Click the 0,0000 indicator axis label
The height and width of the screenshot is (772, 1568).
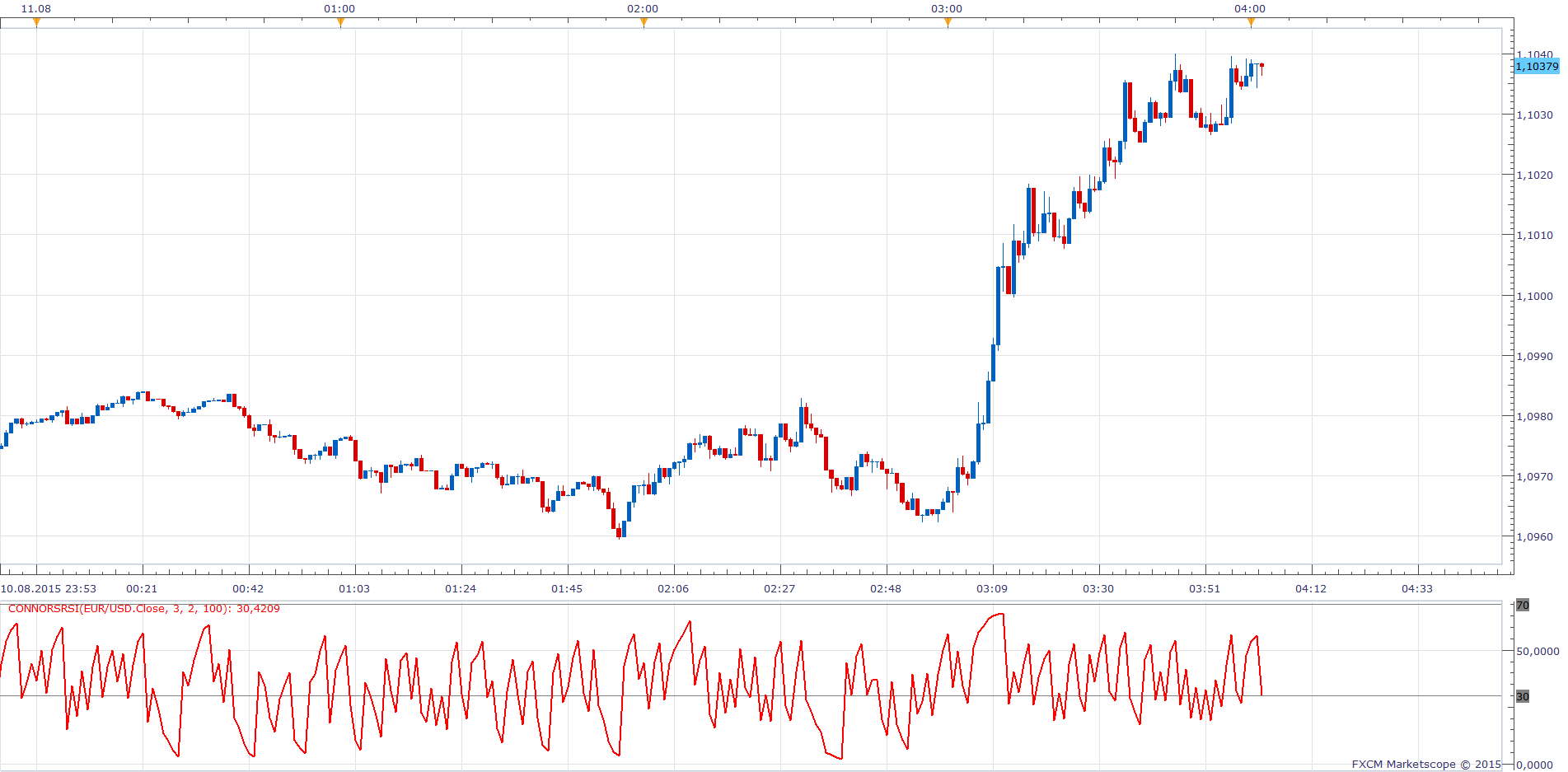1534,765
